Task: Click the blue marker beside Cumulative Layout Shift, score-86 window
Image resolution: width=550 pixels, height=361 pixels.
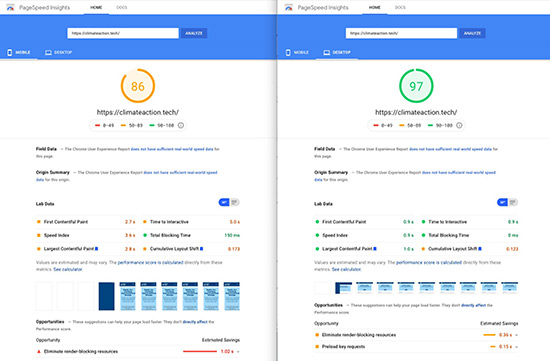Action: (201, 249)
